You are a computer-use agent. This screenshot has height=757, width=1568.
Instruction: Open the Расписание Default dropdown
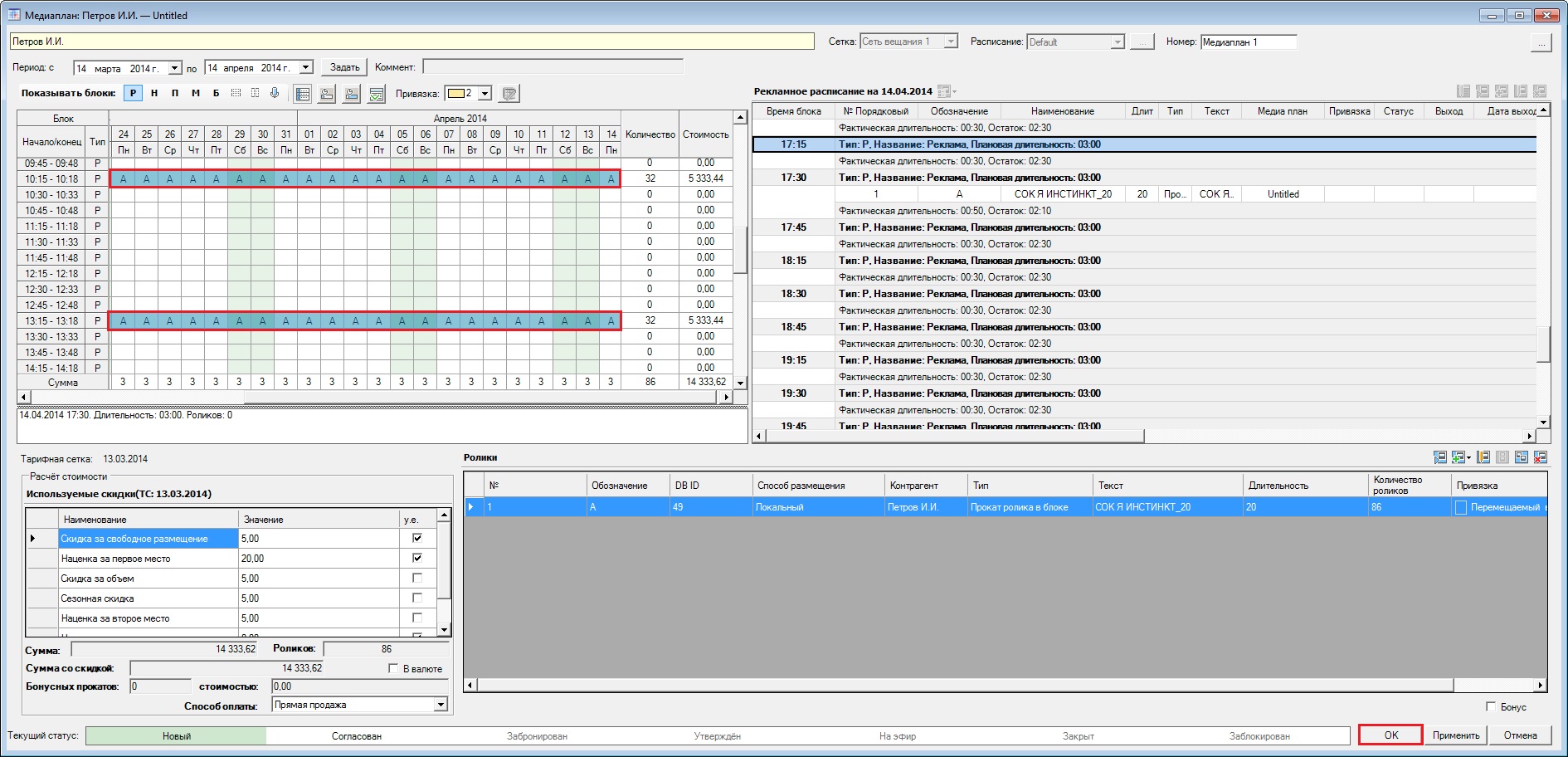(1118, 42)
